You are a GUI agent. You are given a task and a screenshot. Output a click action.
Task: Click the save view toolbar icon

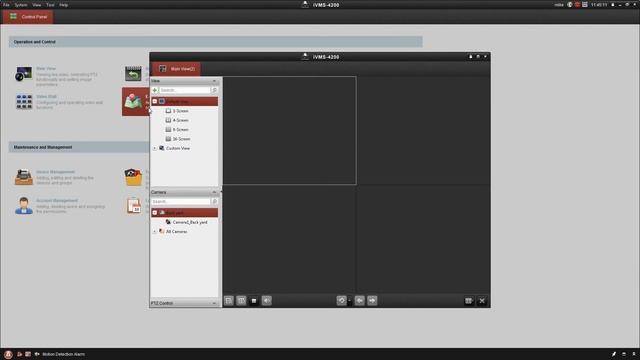click(x=229, y=301)
